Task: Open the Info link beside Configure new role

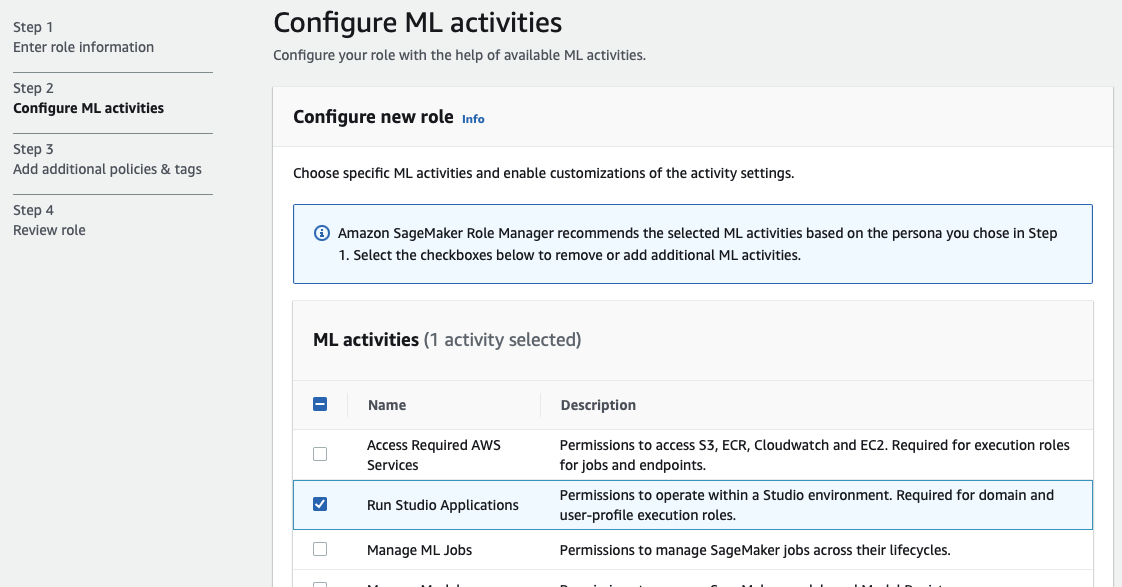Action: (x=473, y=119)
